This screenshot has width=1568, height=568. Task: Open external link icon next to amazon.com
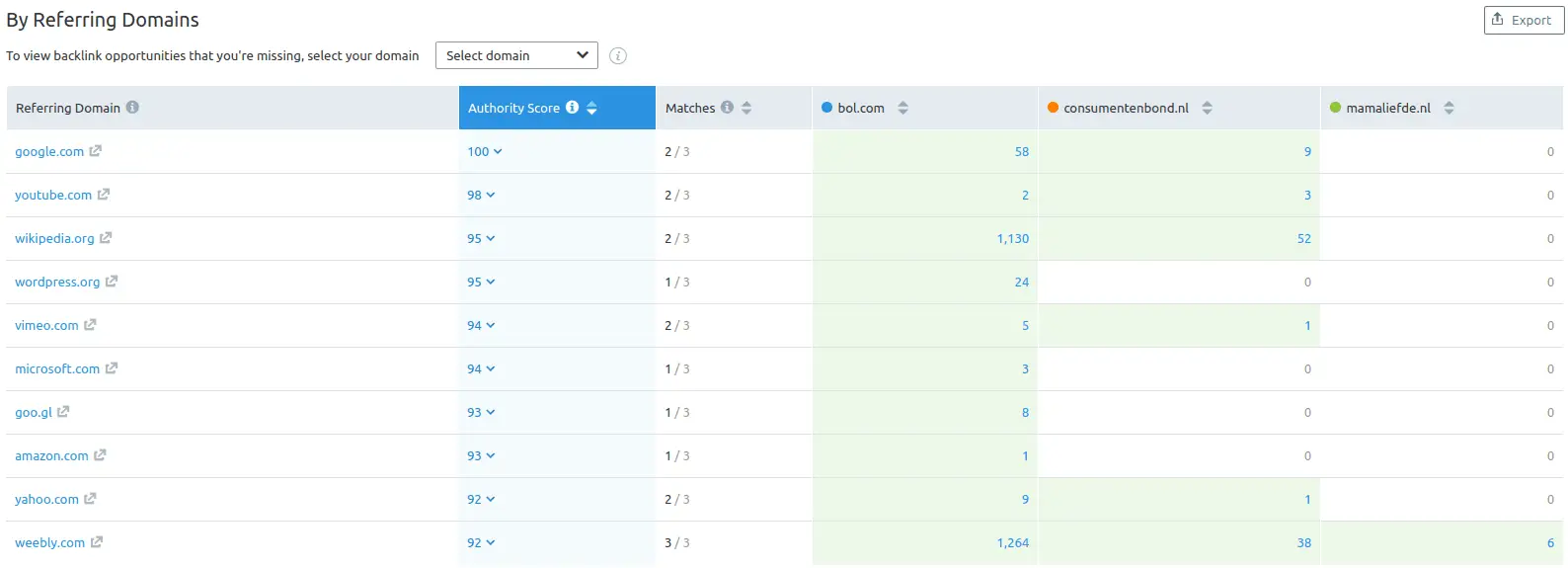pos(100,455)
